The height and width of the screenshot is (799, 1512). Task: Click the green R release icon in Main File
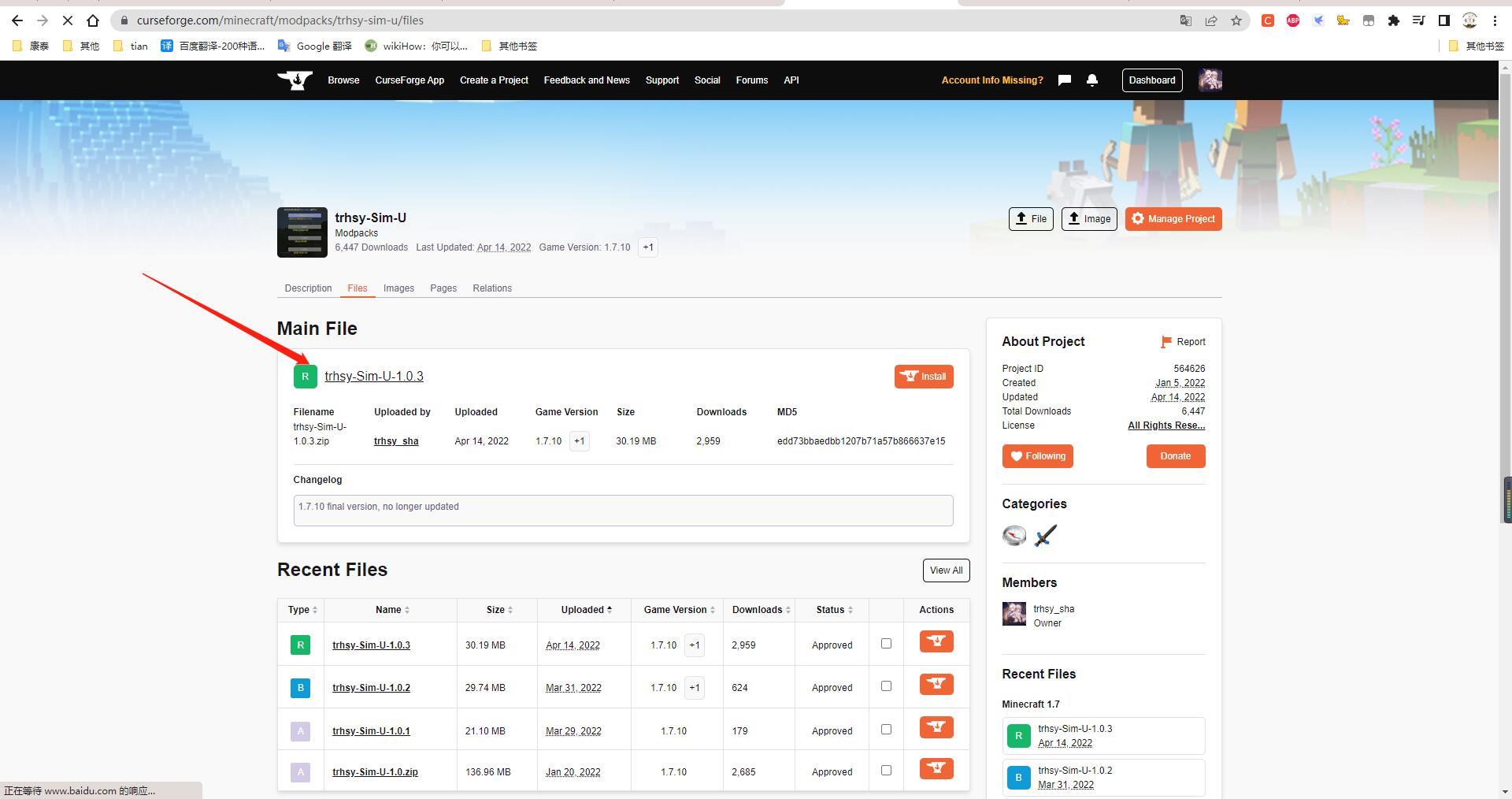click(306, 377)
